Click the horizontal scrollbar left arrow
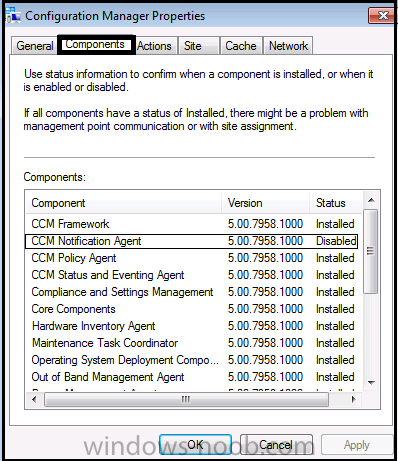The image size is (398, 461). point(34,399)
